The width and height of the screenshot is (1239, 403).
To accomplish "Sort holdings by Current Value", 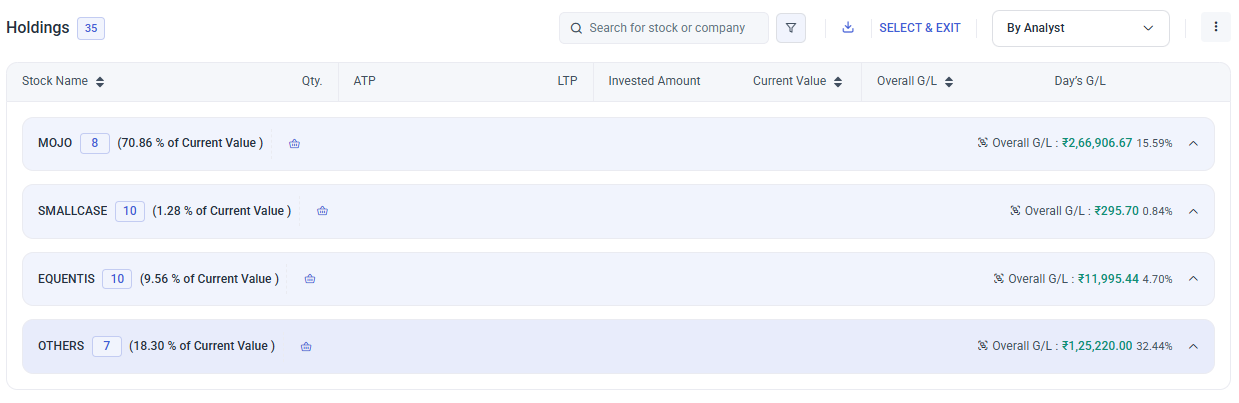I will point(838,82).
